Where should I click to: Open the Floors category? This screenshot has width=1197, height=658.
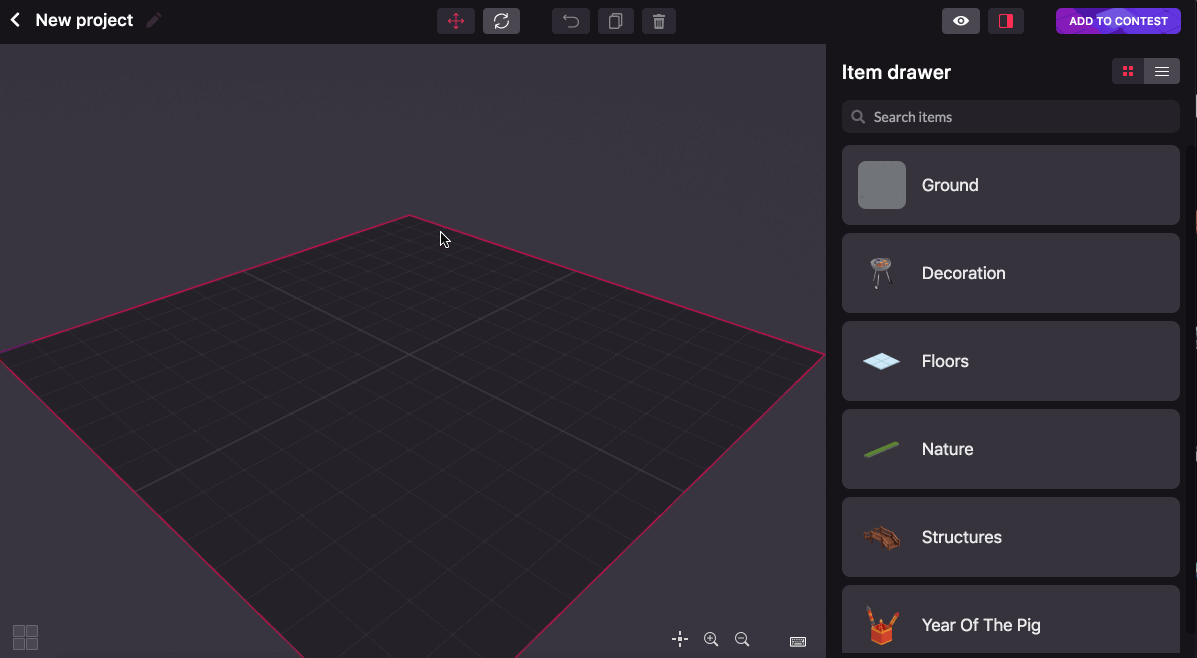point(1011,361)
